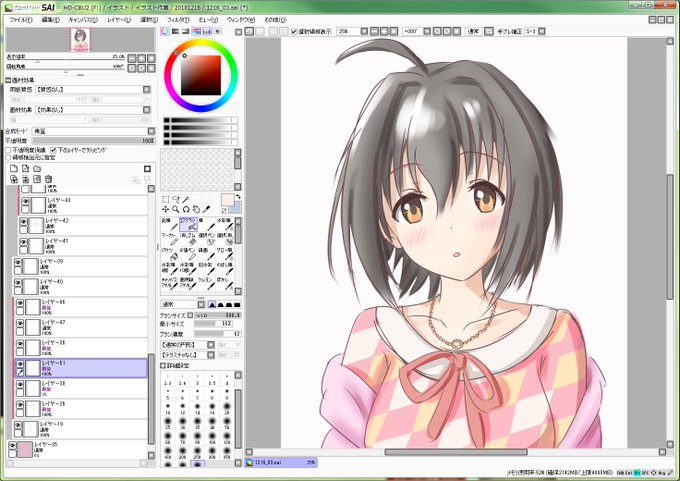The height and width of the screenshot is (481, 680).
Task: Open the Filter (フィルタ) menu
Action: click(178, 20)
